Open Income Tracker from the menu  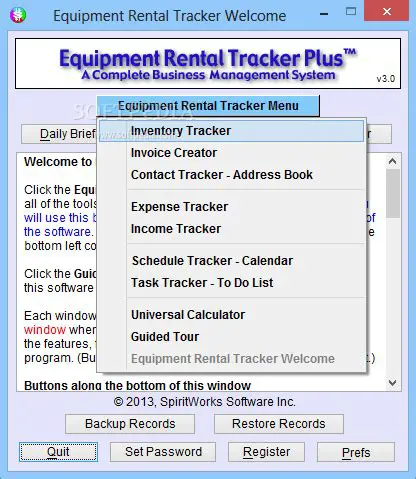(x=231, y=229)
